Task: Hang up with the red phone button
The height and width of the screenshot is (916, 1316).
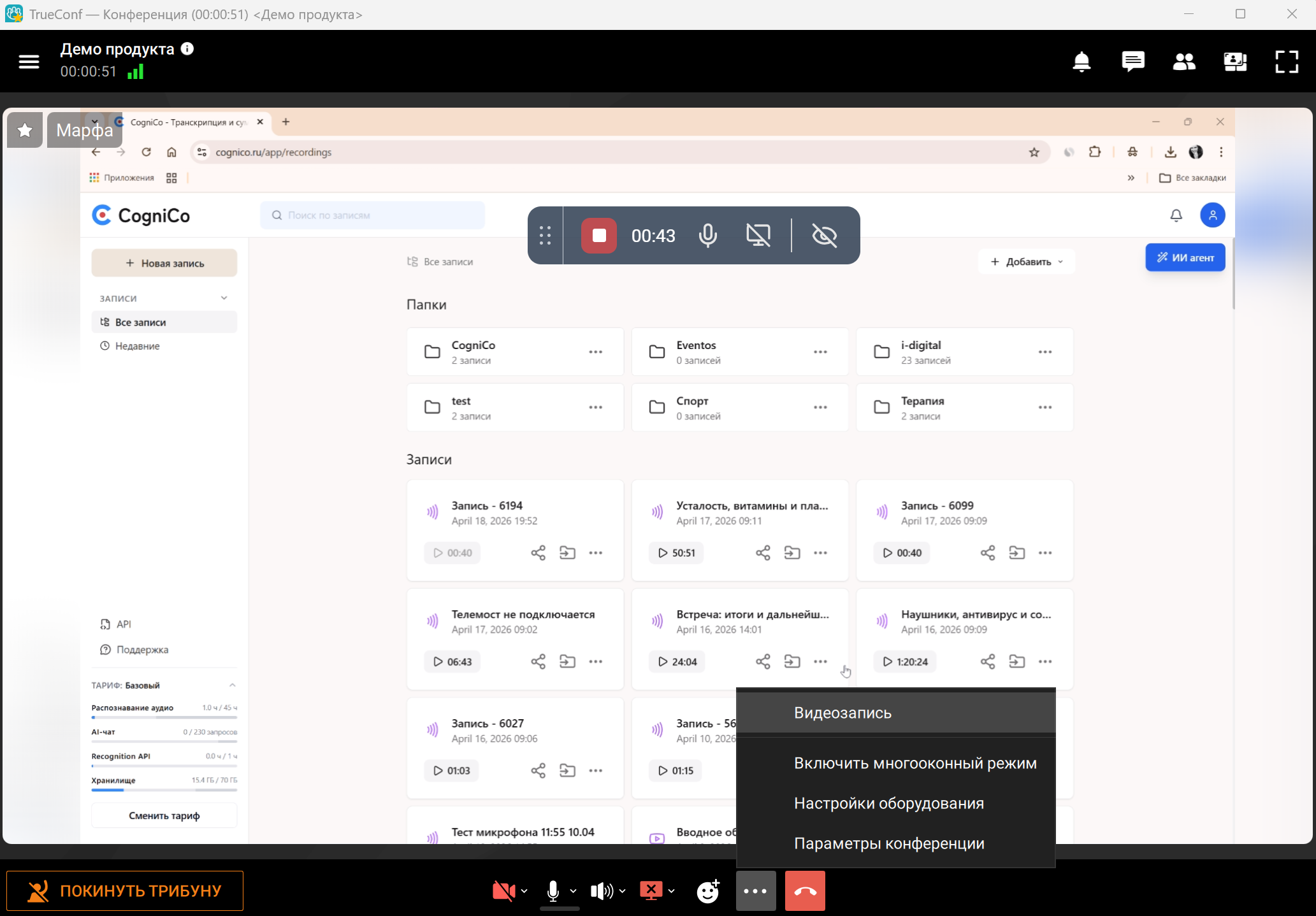Action: [x=805, y=891]
